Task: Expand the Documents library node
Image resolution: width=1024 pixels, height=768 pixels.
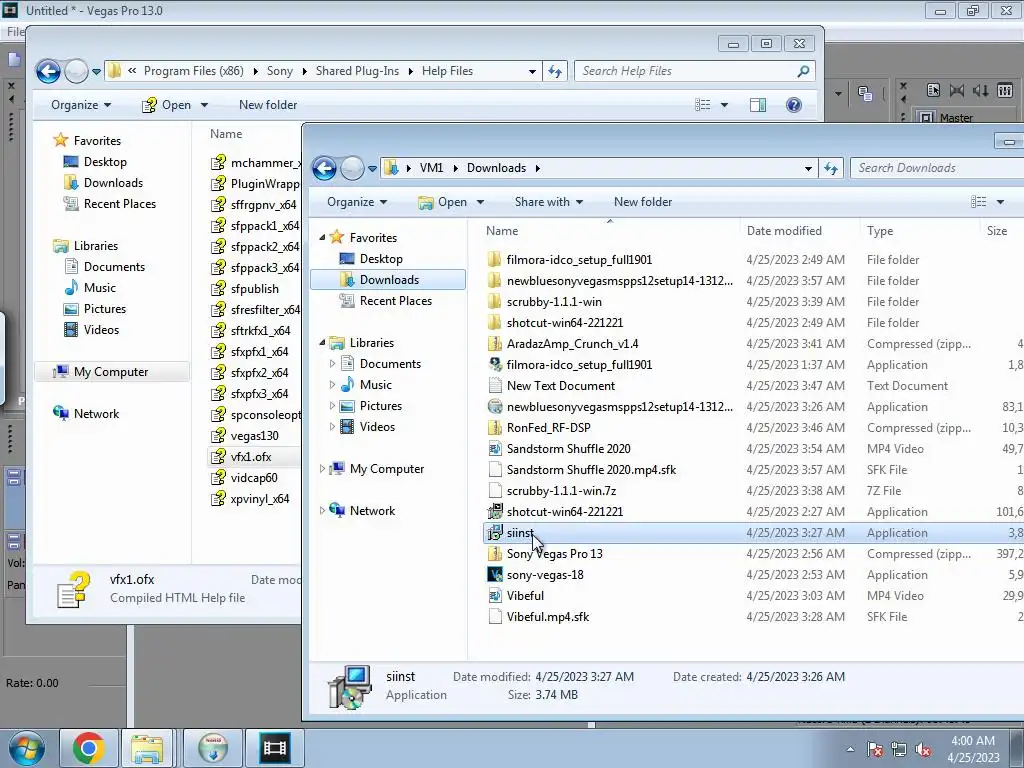Action: tap(332, 364)
